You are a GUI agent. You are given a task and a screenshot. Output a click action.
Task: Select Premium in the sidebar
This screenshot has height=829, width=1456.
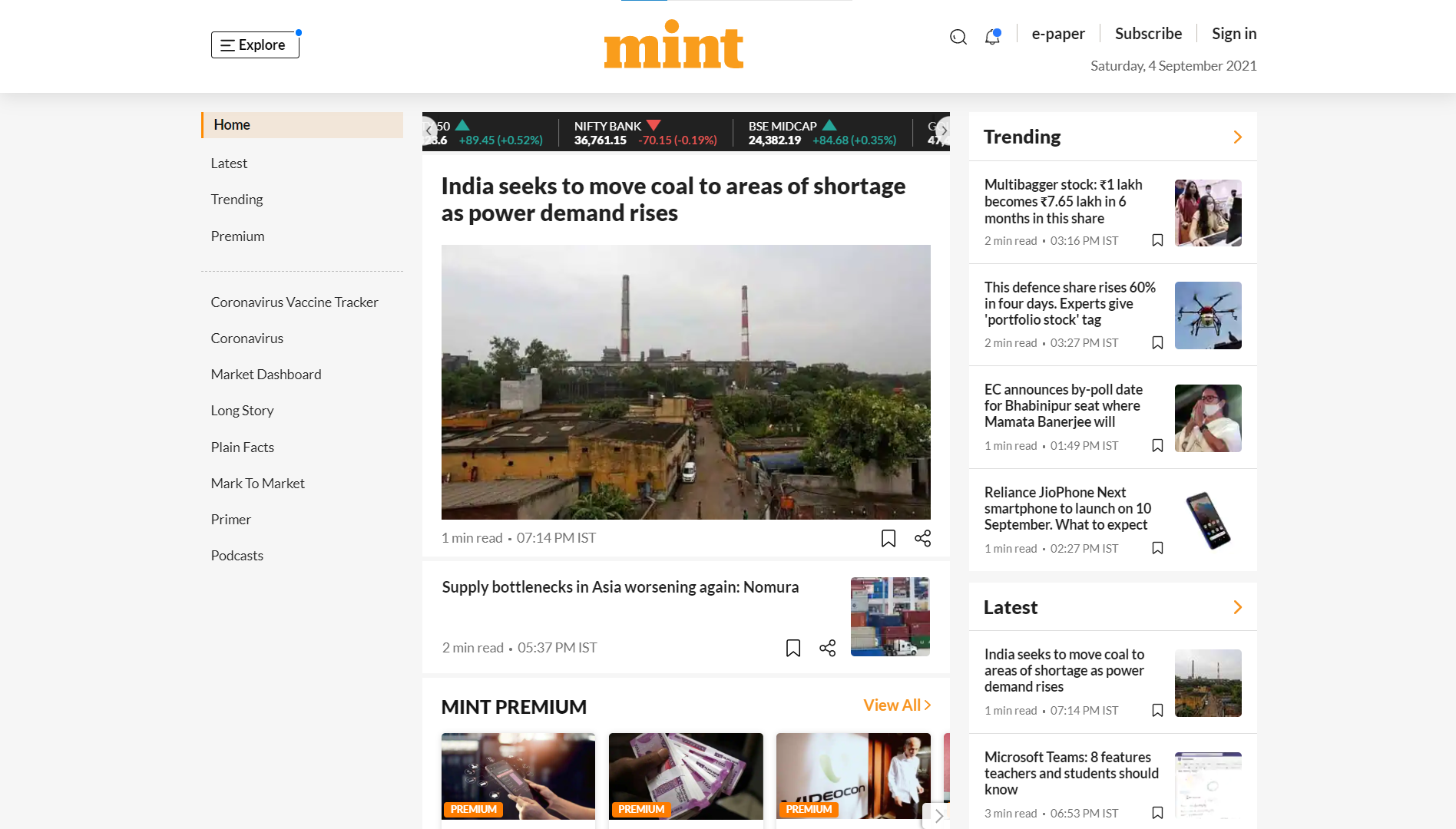(x=237, y=236)
